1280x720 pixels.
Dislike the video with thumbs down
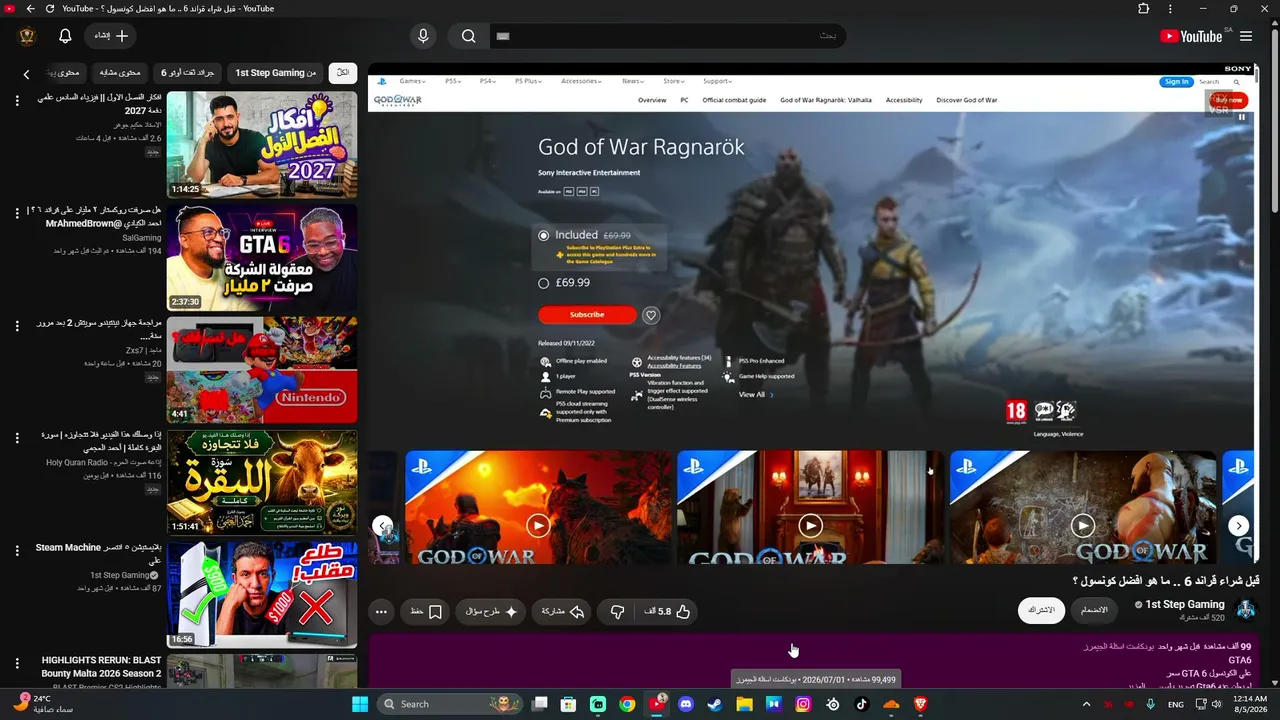[618, 611]
